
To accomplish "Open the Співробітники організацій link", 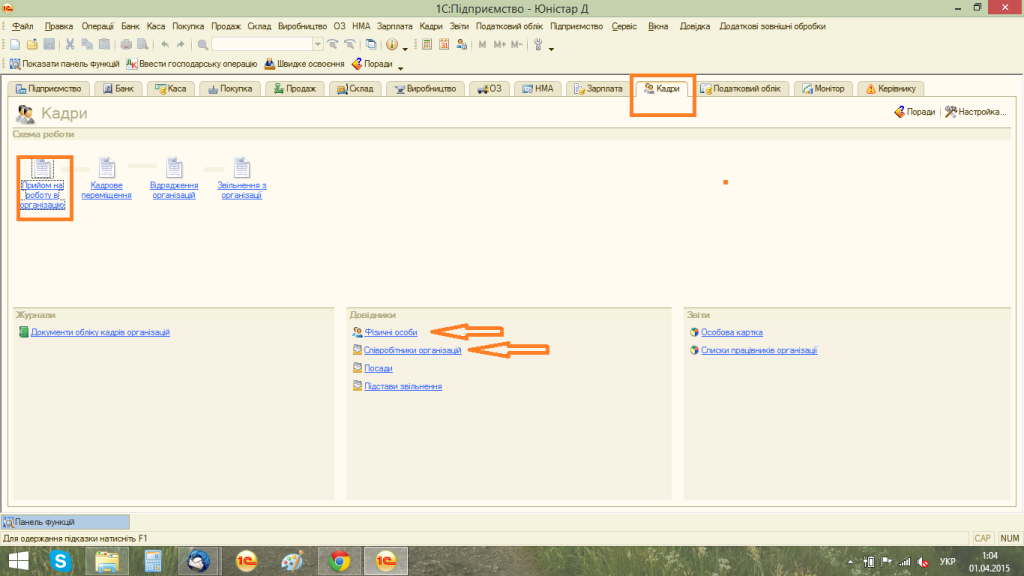I will point(412,351).
